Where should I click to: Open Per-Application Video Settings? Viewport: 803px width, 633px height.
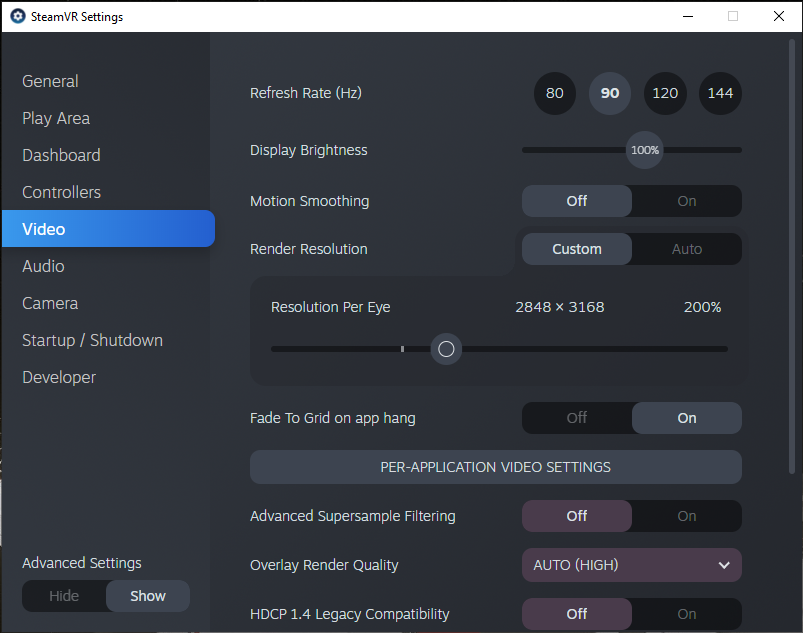(496, 467)
